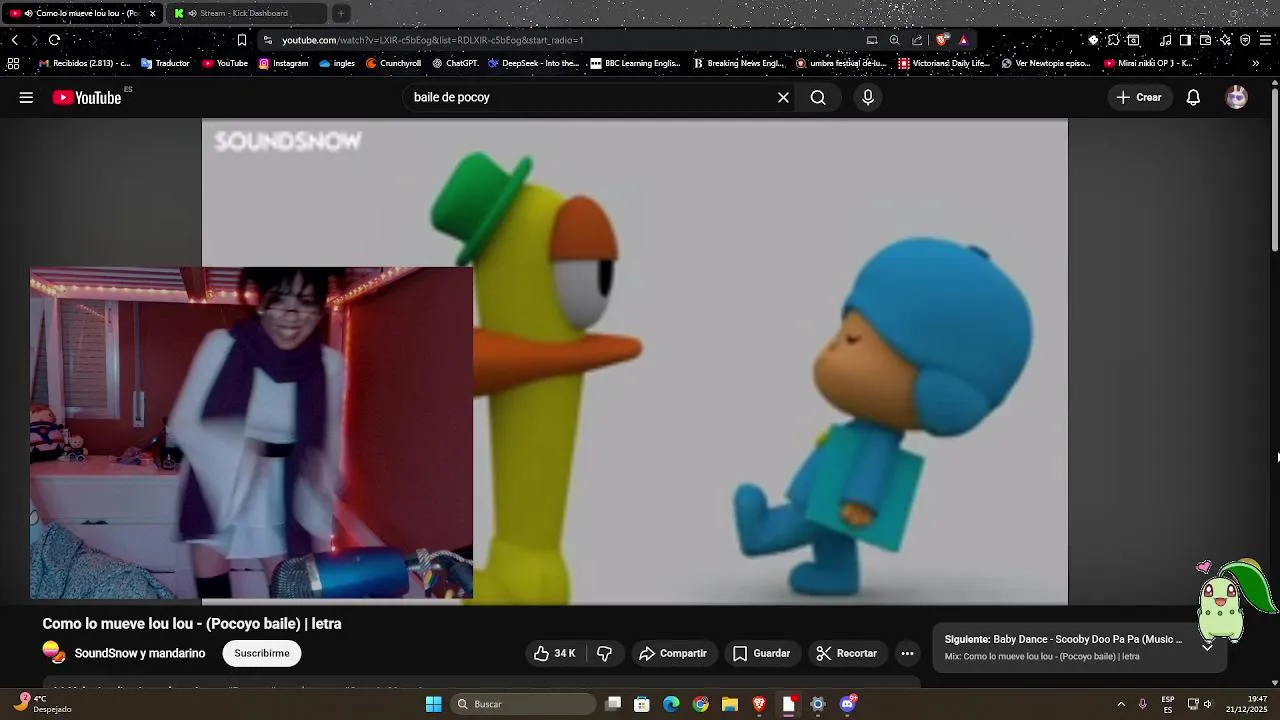1280x720 pixels.
Task: Open the BBC Learning English bookmark
Action: click(x=635, y=63)
